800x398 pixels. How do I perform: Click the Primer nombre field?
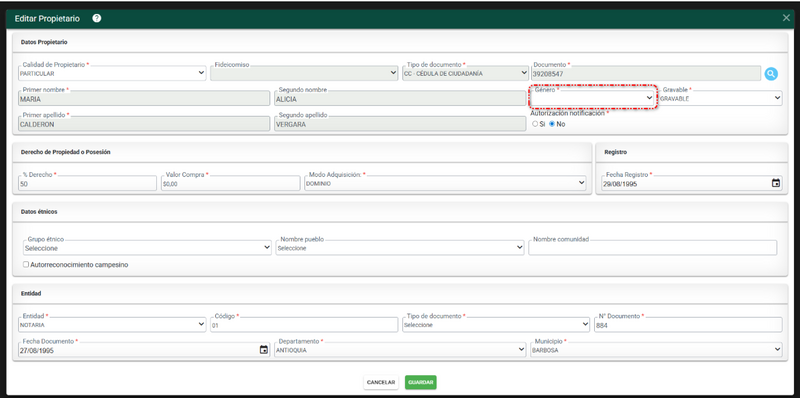[x=144, y=98]
